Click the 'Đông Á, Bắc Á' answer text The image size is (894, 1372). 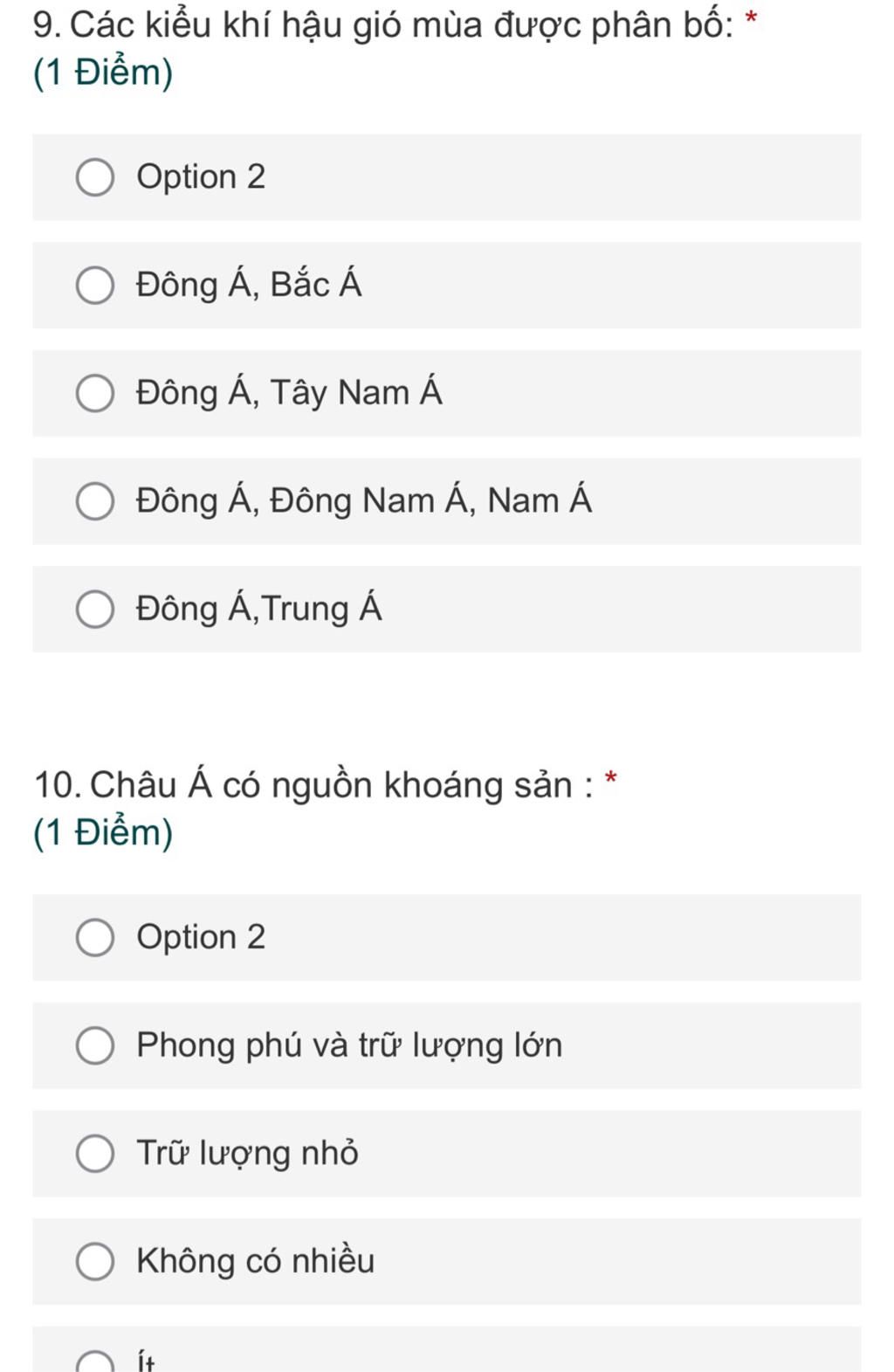click(x=249, y=285)
